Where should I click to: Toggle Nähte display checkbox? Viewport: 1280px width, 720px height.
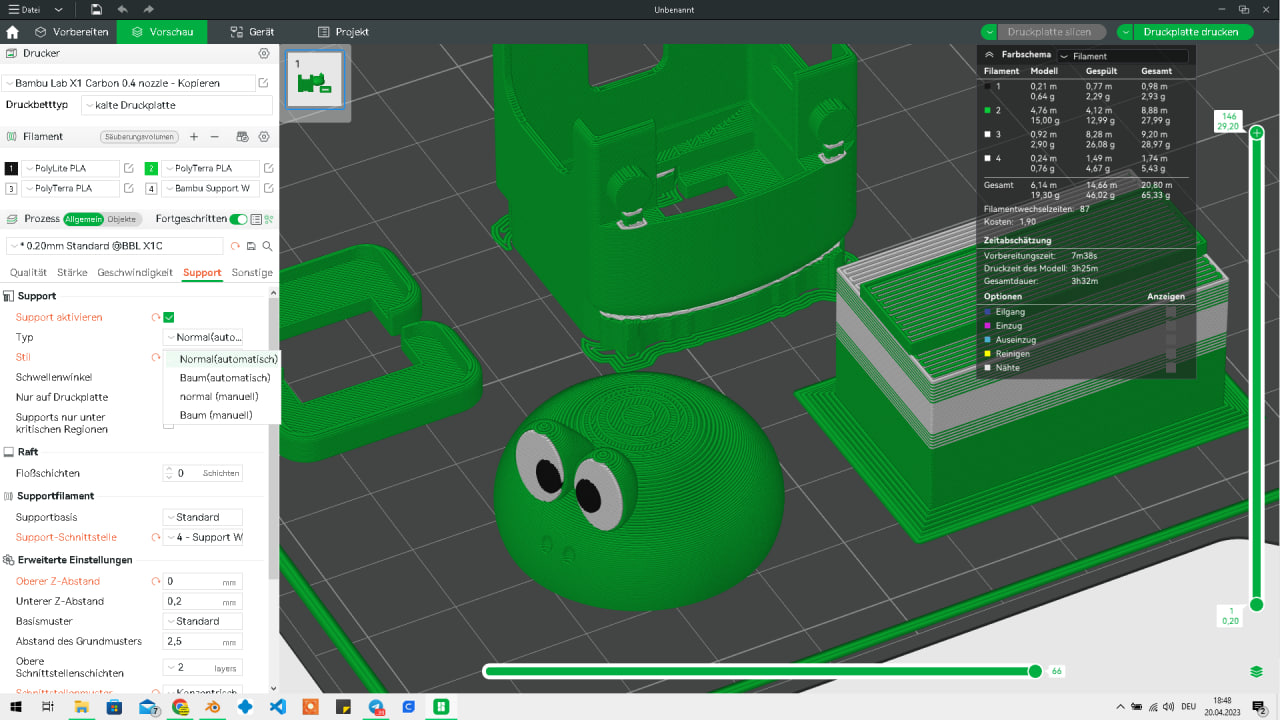[x=1171, y=368]
